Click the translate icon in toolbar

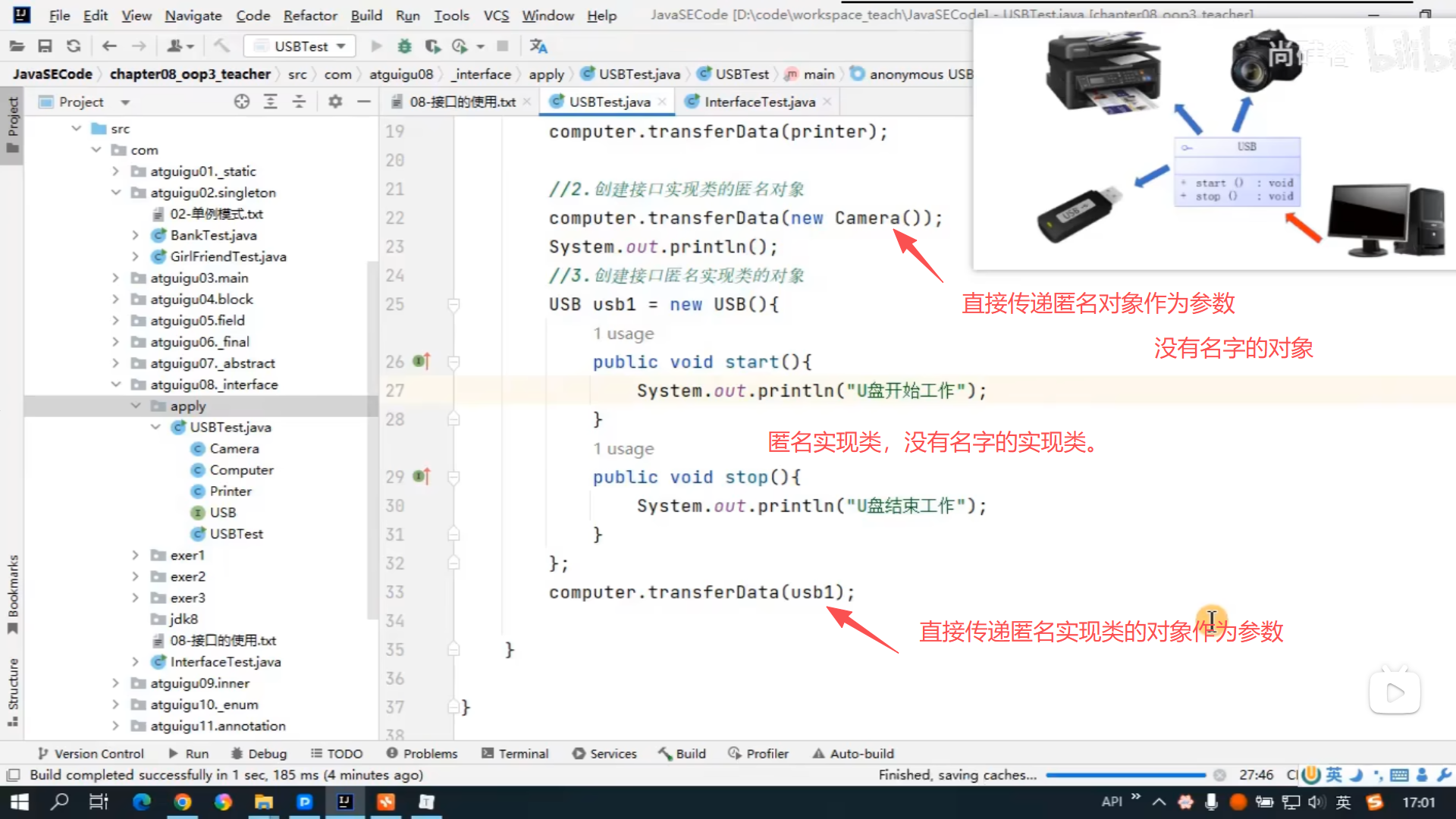tap(538, 46)
